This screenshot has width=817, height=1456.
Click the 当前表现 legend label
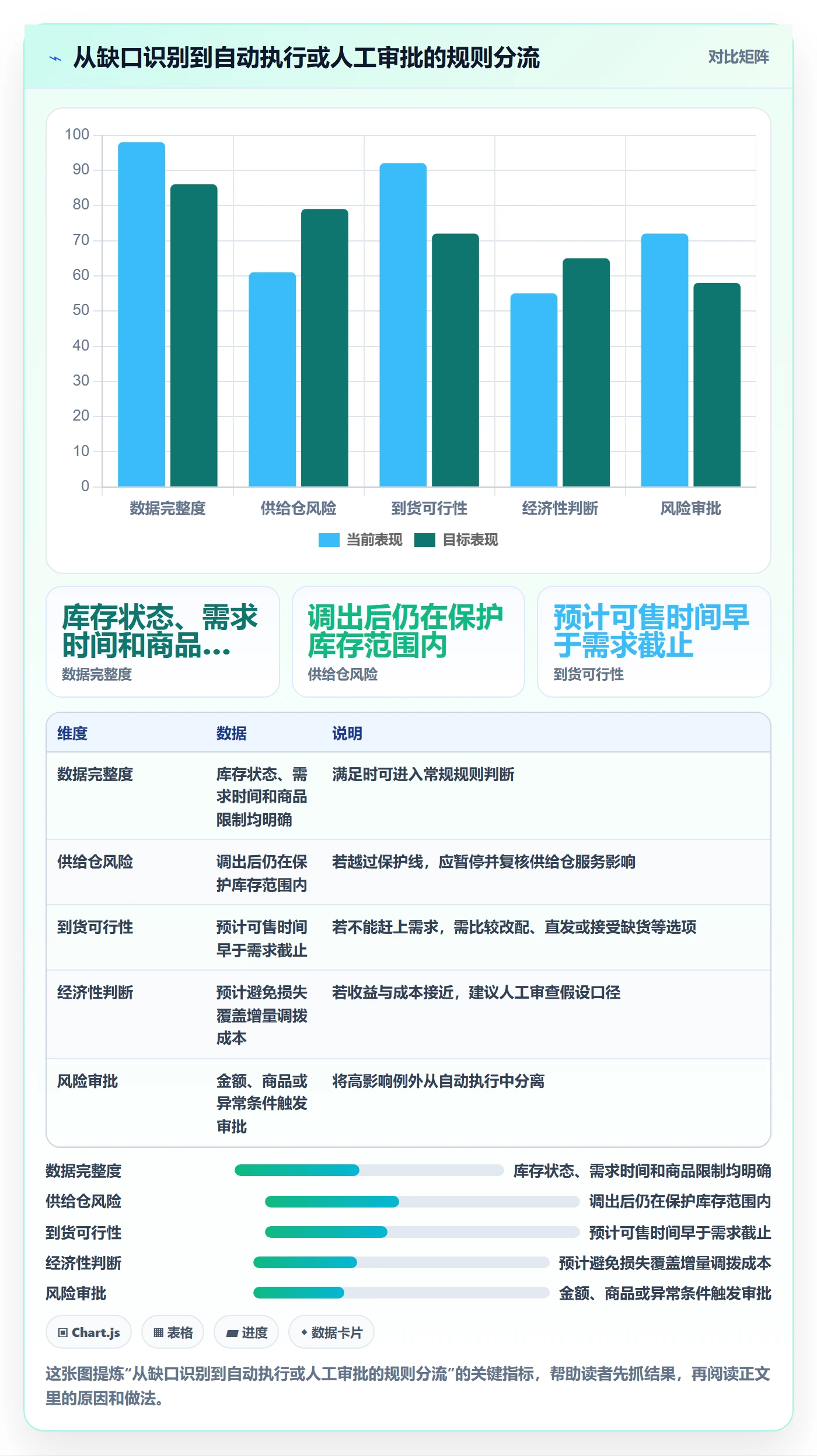(374, 540)
